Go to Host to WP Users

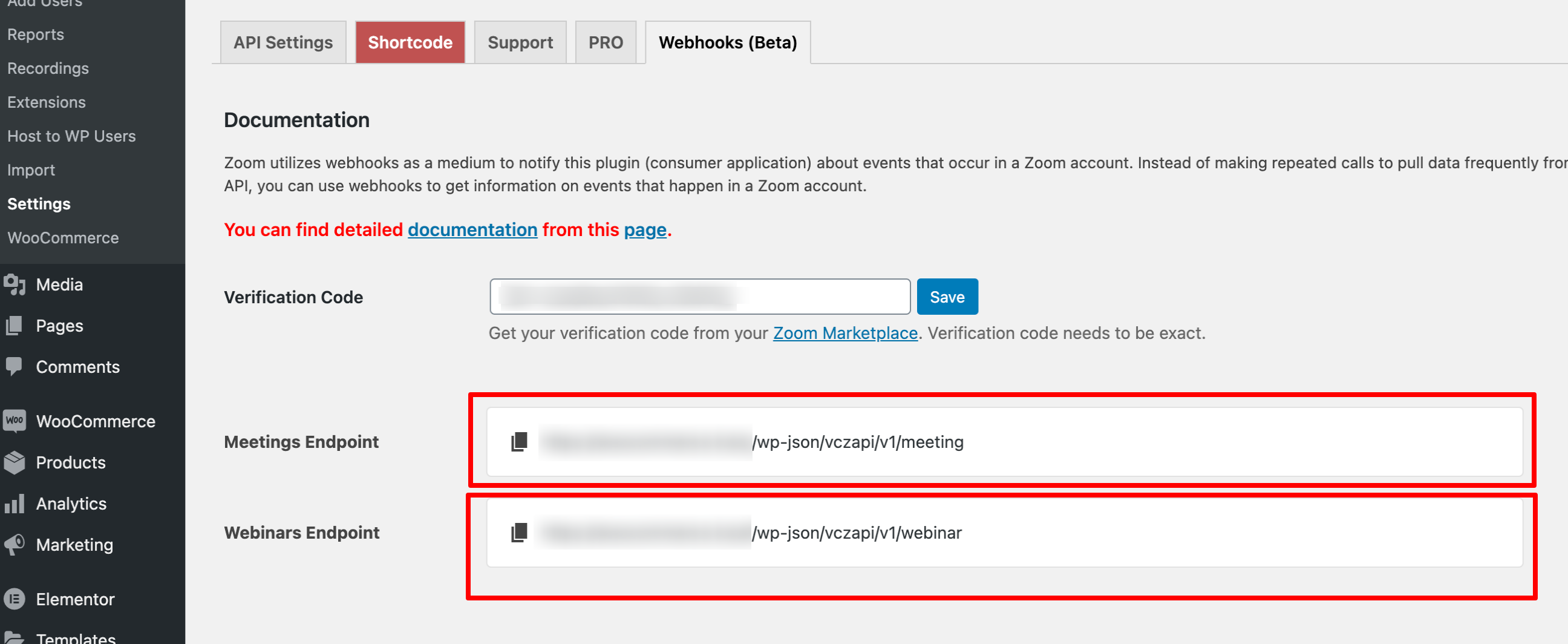click(x=72, y=136)
